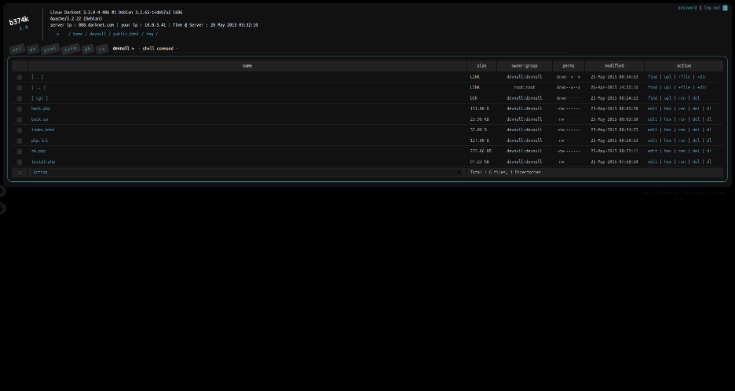Viewport: 735px width, 391px height.
Task: Click +dir in the [ . ] row
Action: pyautogui.click(x=702, y=77)
